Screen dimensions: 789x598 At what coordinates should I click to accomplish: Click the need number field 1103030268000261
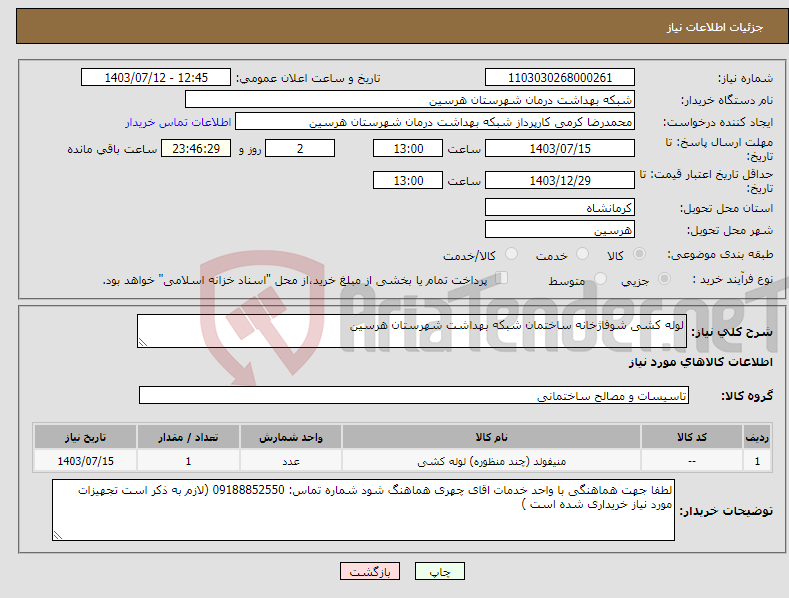[x=560, y=78]
